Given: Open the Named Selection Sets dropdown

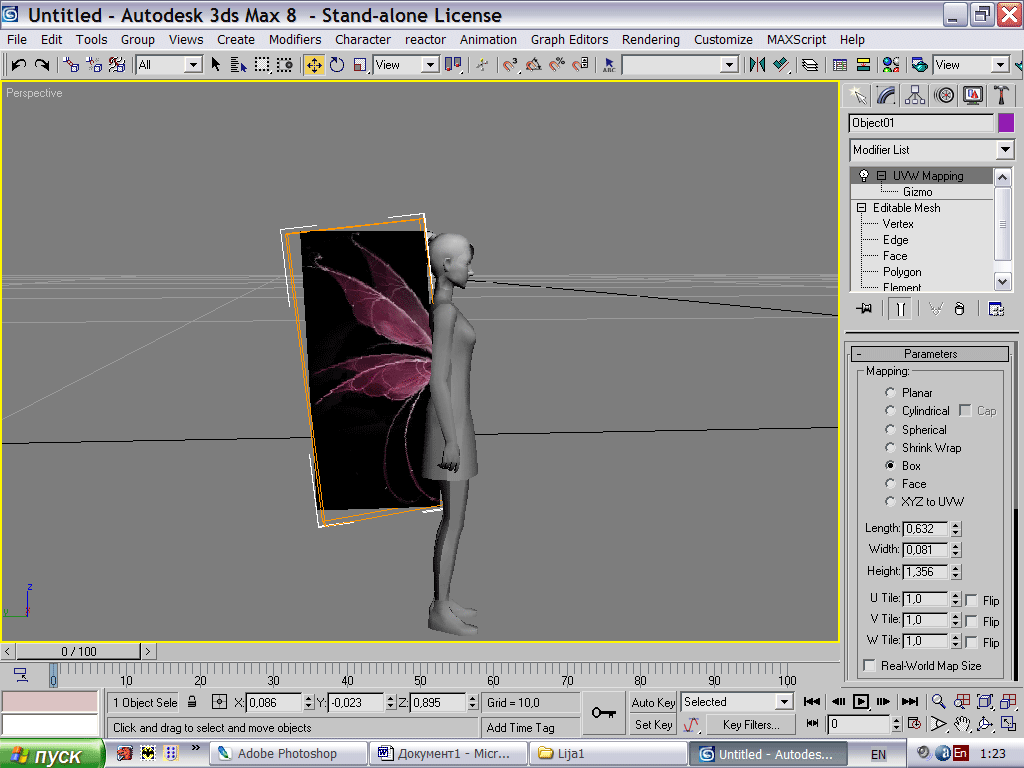Looking at the screenshot, I should (729, 65).
